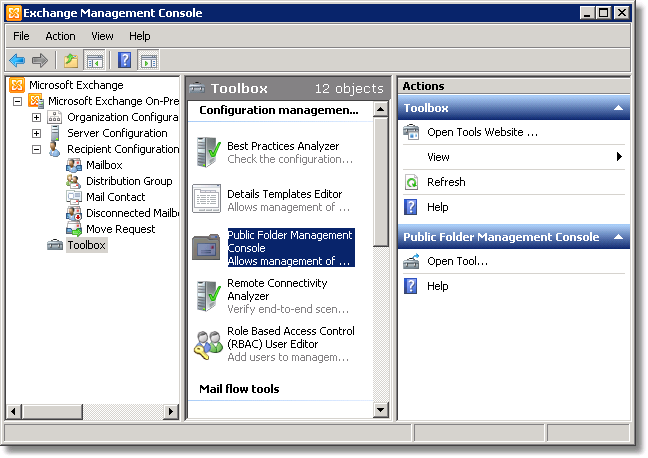The height and width of the screenshot is (458, 648).
Task: Click the Toolbox tree node icon
Action: pyautogui.click(x=55, y=245)
